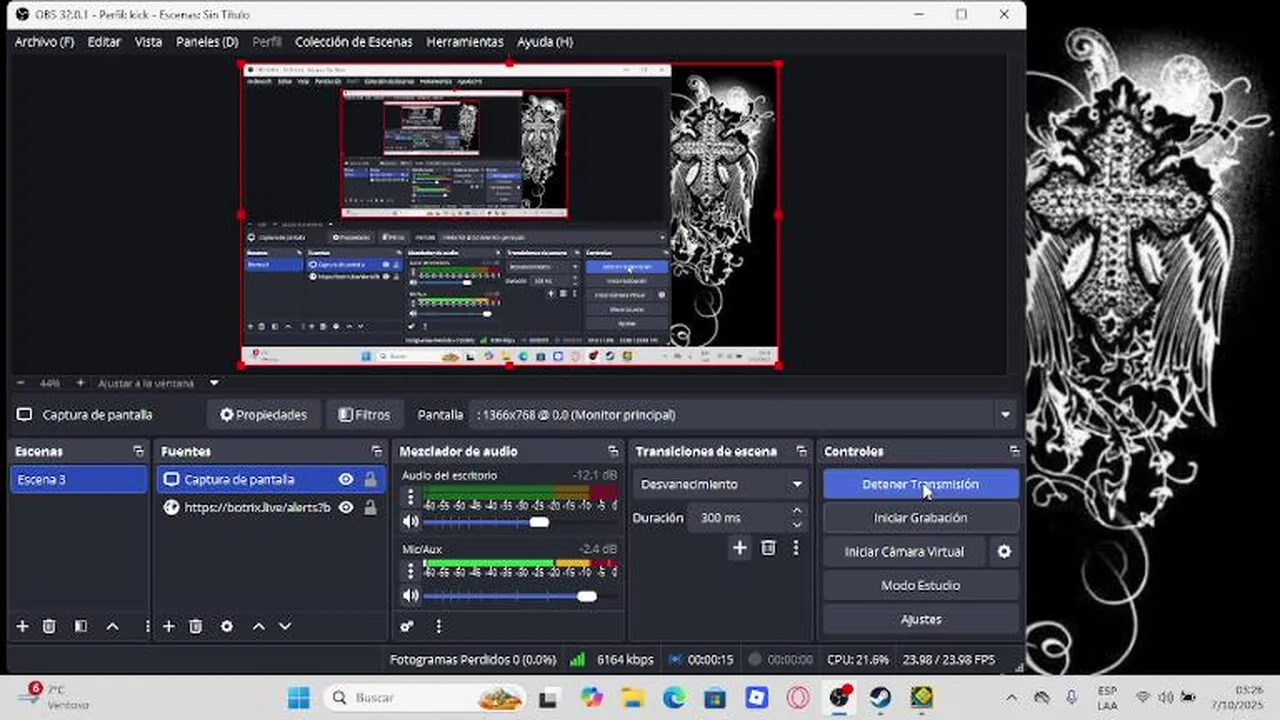Image resolution: width=1280 pixels, height=720 pixels.
Task: Delete the selected scene with the trash icon
Action: pyautogui.click(x=49, y=627)
